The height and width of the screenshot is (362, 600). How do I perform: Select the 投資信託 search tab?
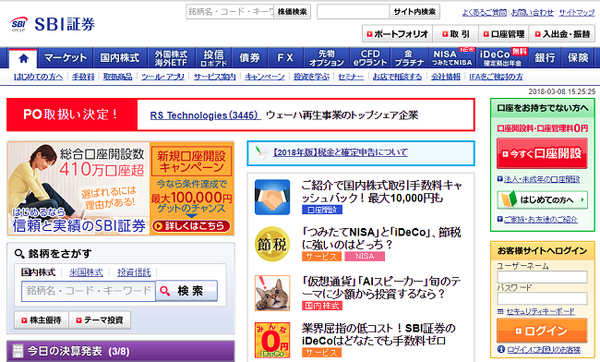(134, 272)
